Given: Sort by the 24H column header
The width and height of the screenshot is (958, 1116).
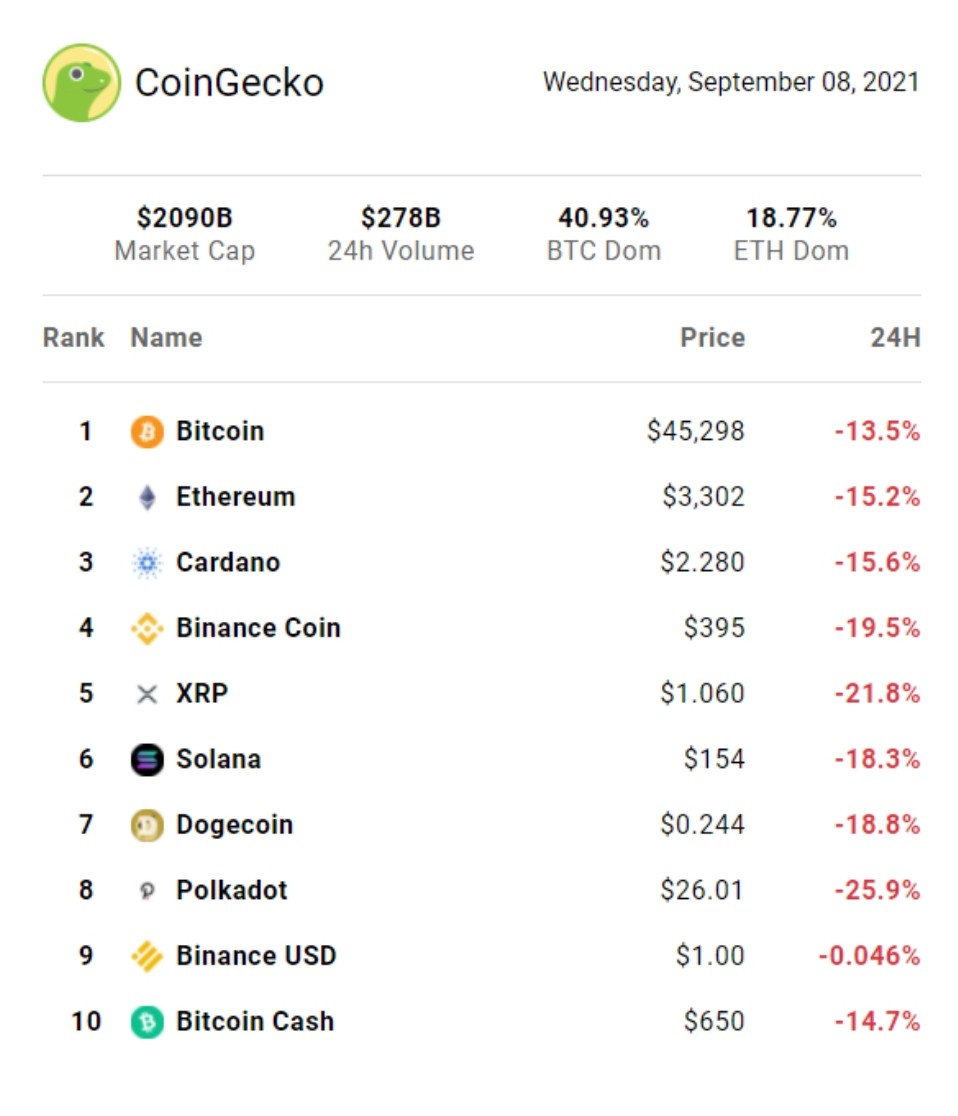Looking at the screenshot, I should [895, 337].
